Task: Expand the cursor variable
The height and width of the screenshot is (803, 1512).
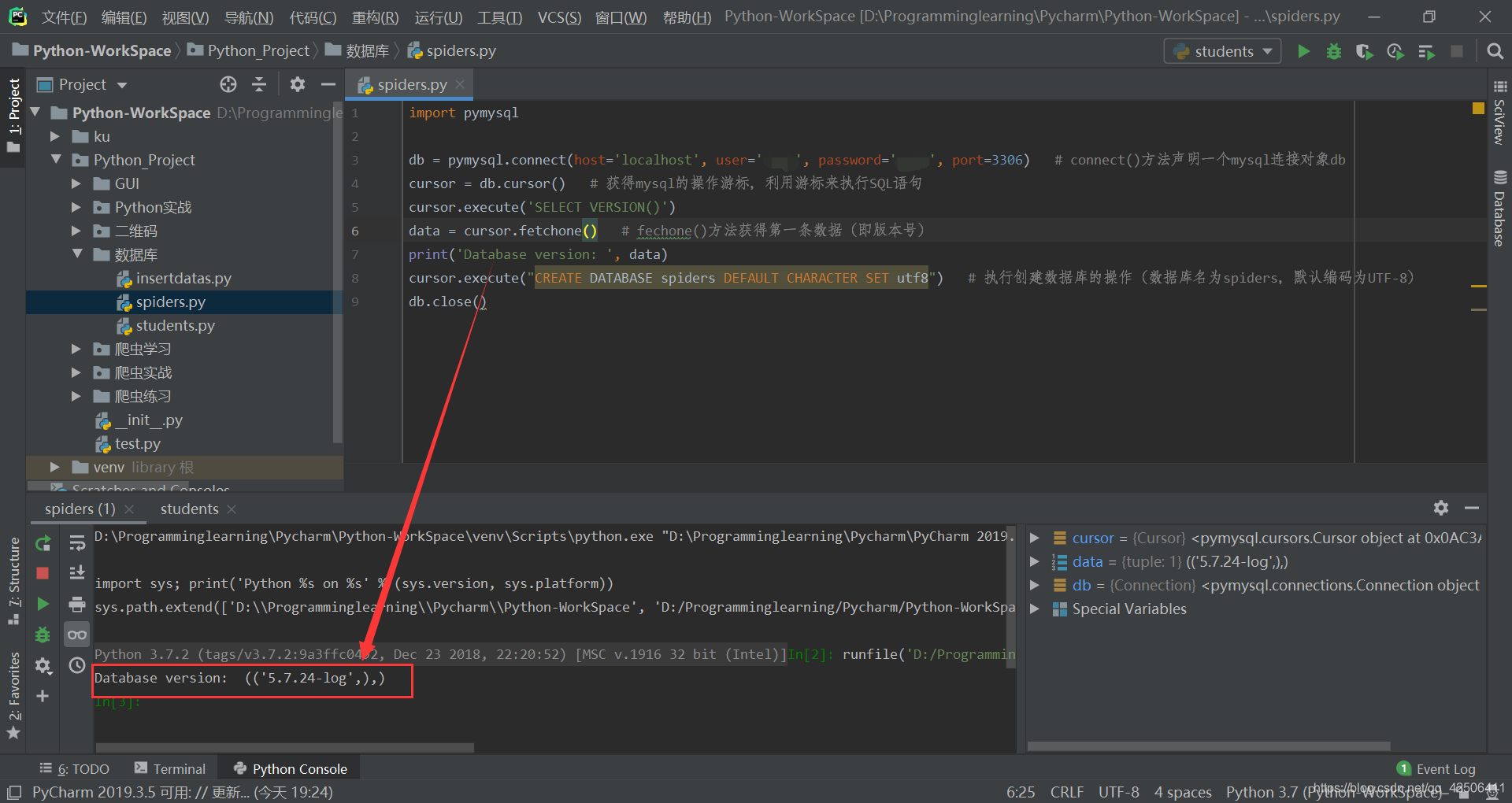Action: point(1035,538)
